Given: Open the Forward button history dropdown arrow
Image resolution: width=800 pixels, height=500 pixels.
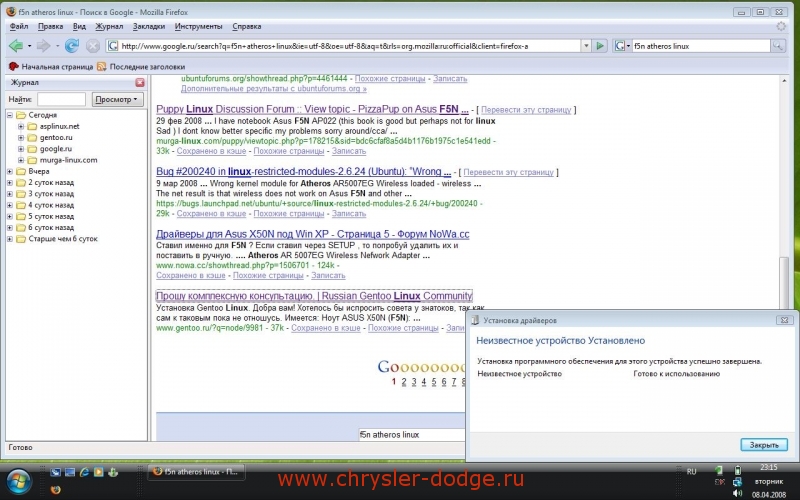Looking at the screenshot, I should click(57, 46).
